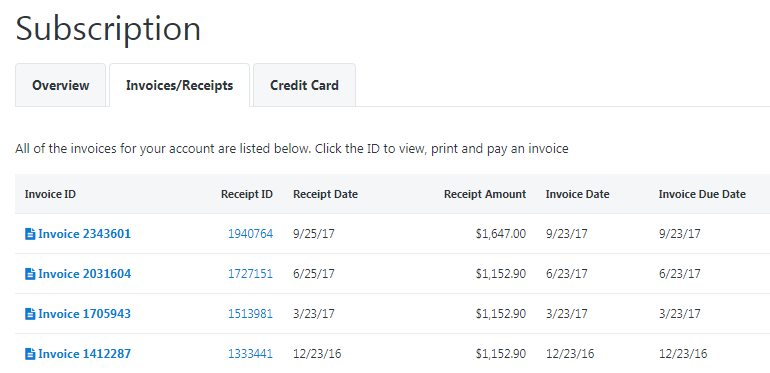Click the Receipt Amount column header
This screenshot has width=770, height=373.
pos(485,194)
